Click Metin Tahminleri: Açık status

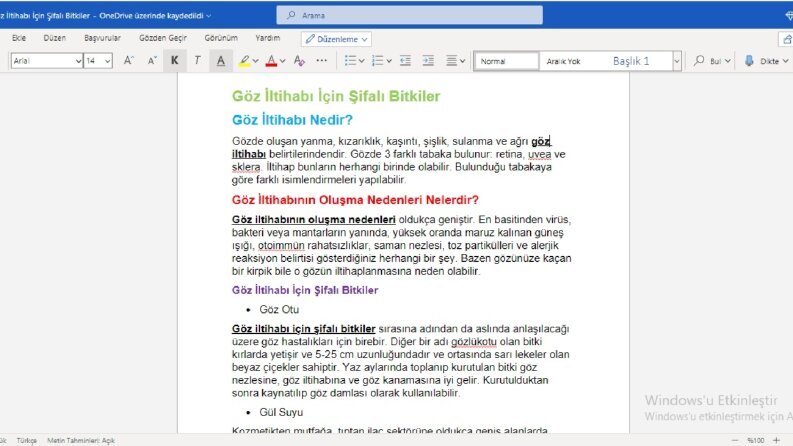click(81, 440)
